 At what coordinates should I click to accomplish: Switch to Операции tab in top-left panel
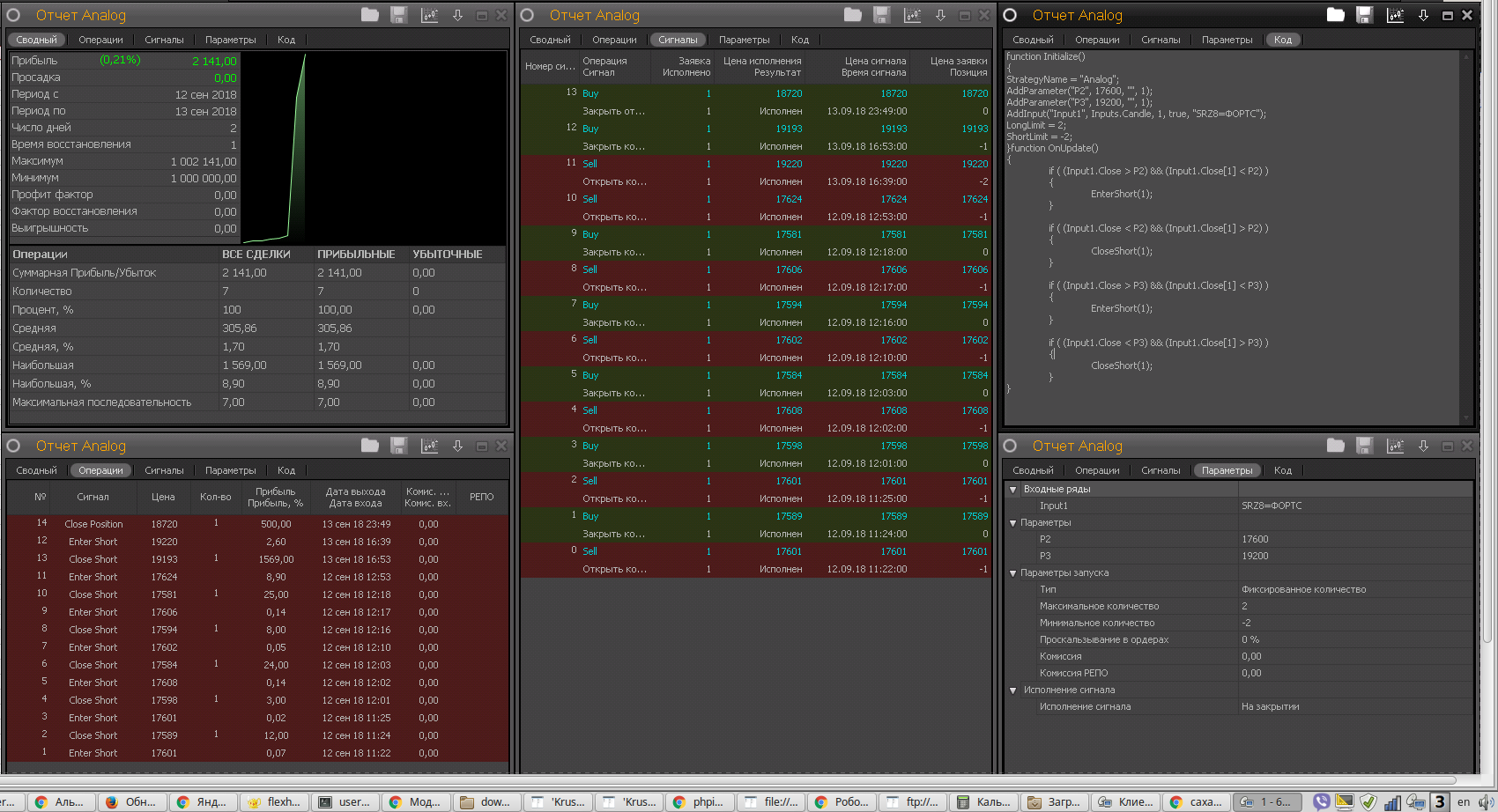pyautogui.click(x=100, y=40)
